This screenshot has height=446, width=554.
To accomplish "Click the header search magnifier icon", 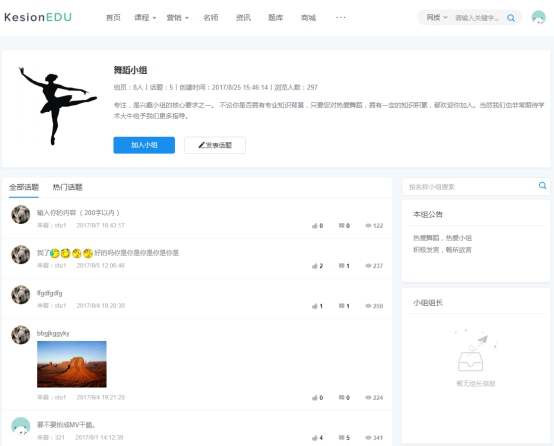I will pyautogui.click(x=511, y=18).
